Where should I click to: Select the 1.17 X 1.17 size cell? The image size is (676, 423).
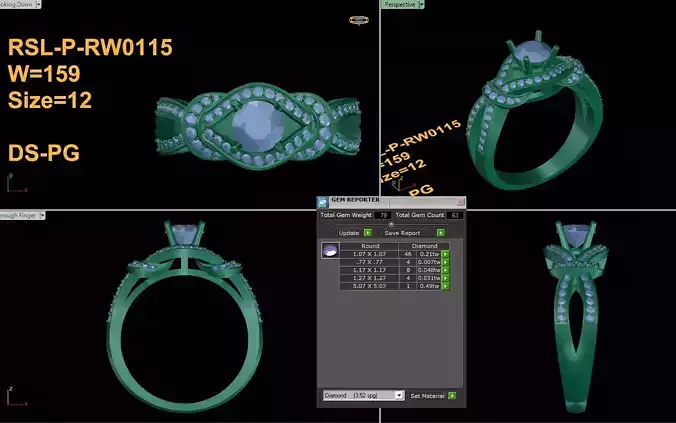pyautogui.click(x=369, y=270)
